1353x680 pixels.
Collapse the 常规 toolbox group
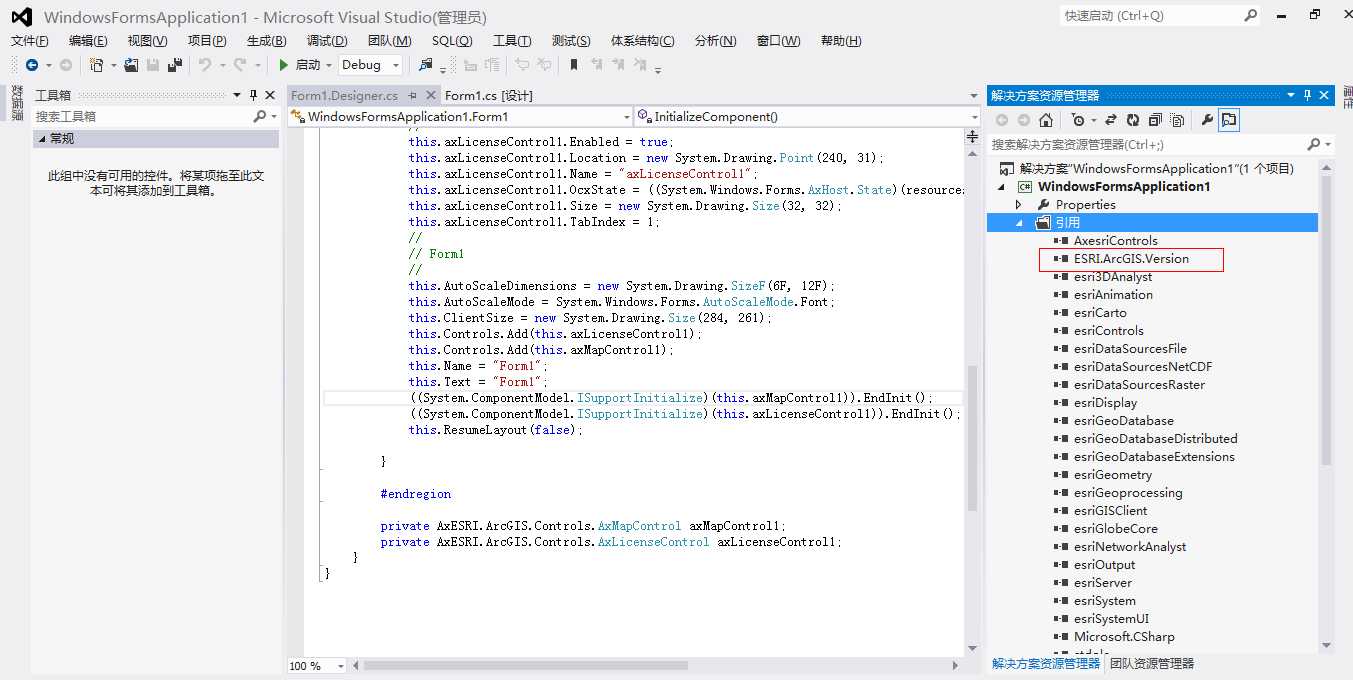pyautogui.click(x=42, y=139)
